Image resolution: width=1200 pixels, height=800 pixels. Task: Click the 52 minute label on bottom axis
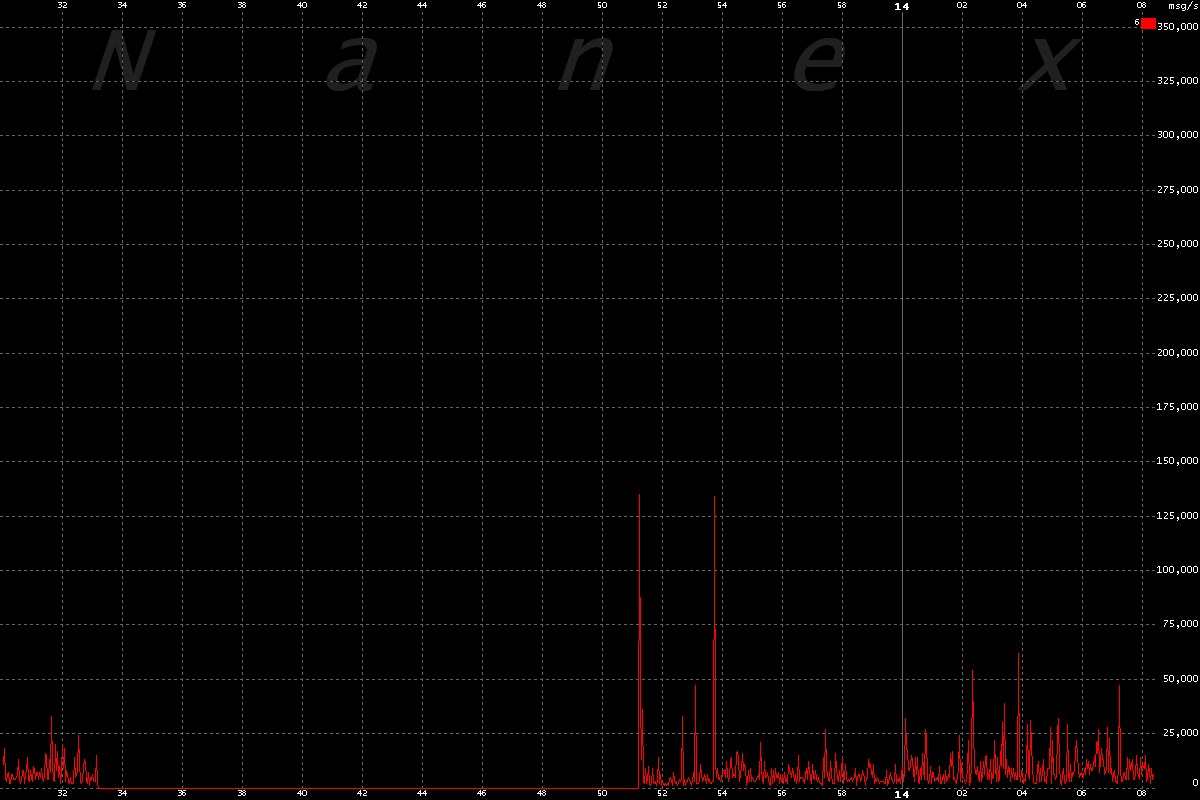[x=662, y=794]
